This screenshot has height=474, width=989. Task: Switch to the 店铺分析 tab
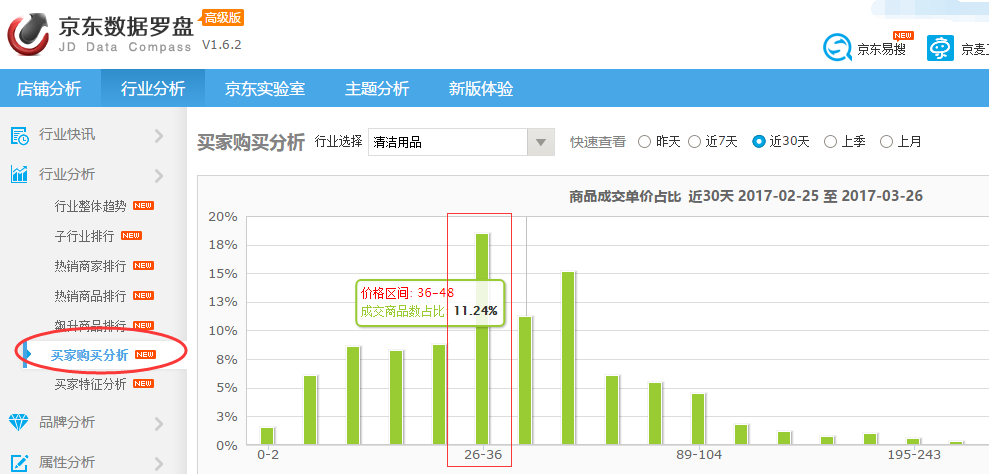pos(49,88)
